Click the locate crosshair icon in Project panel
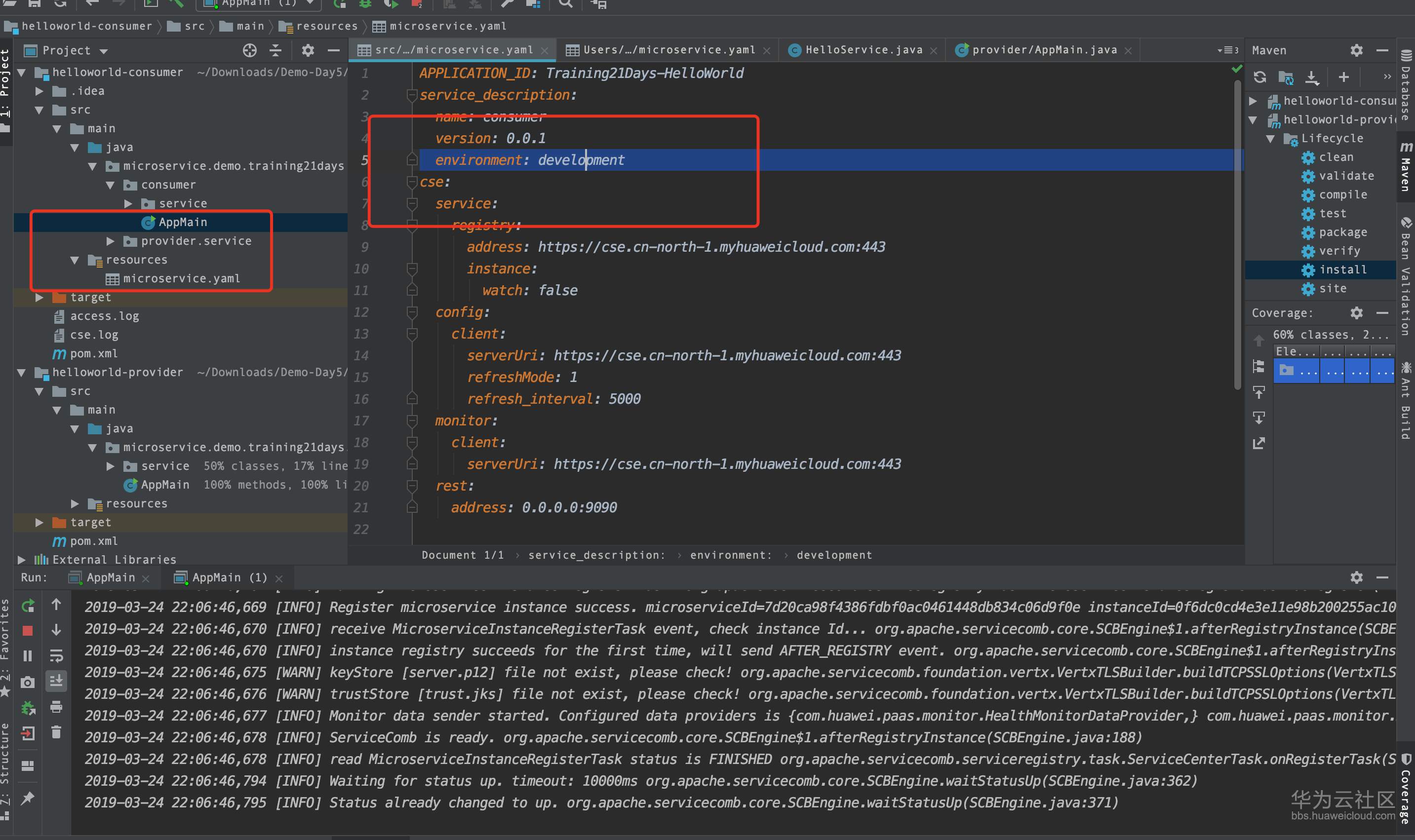Screen dimensions: 1415x840 tap(250, 50)
